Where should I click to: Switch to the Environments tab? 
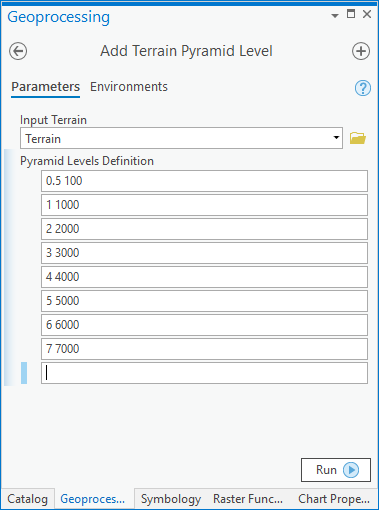coord(129,87)
